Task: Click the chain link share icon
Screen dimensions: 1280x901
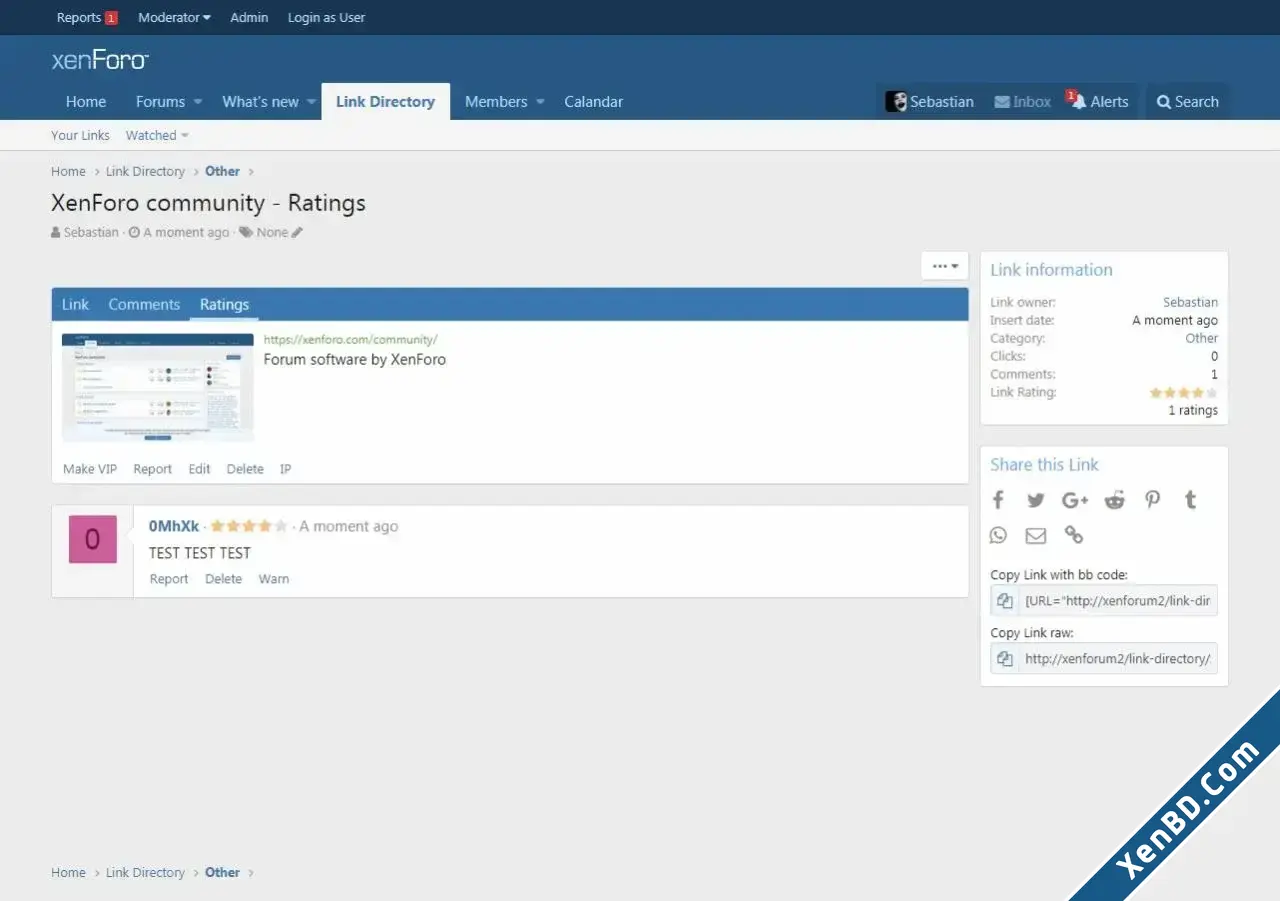Action: point(1074,535)
